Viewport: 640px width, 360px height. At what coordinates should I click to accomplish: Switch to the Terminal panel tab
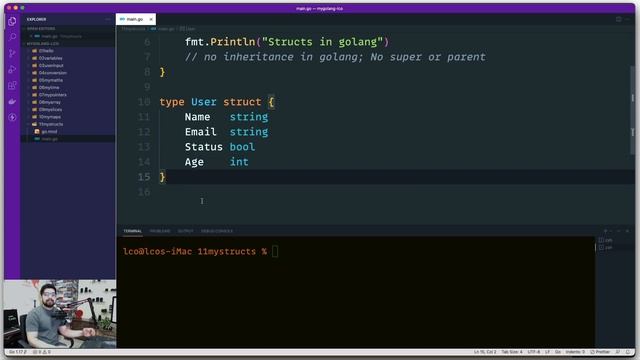click(133, 231)
